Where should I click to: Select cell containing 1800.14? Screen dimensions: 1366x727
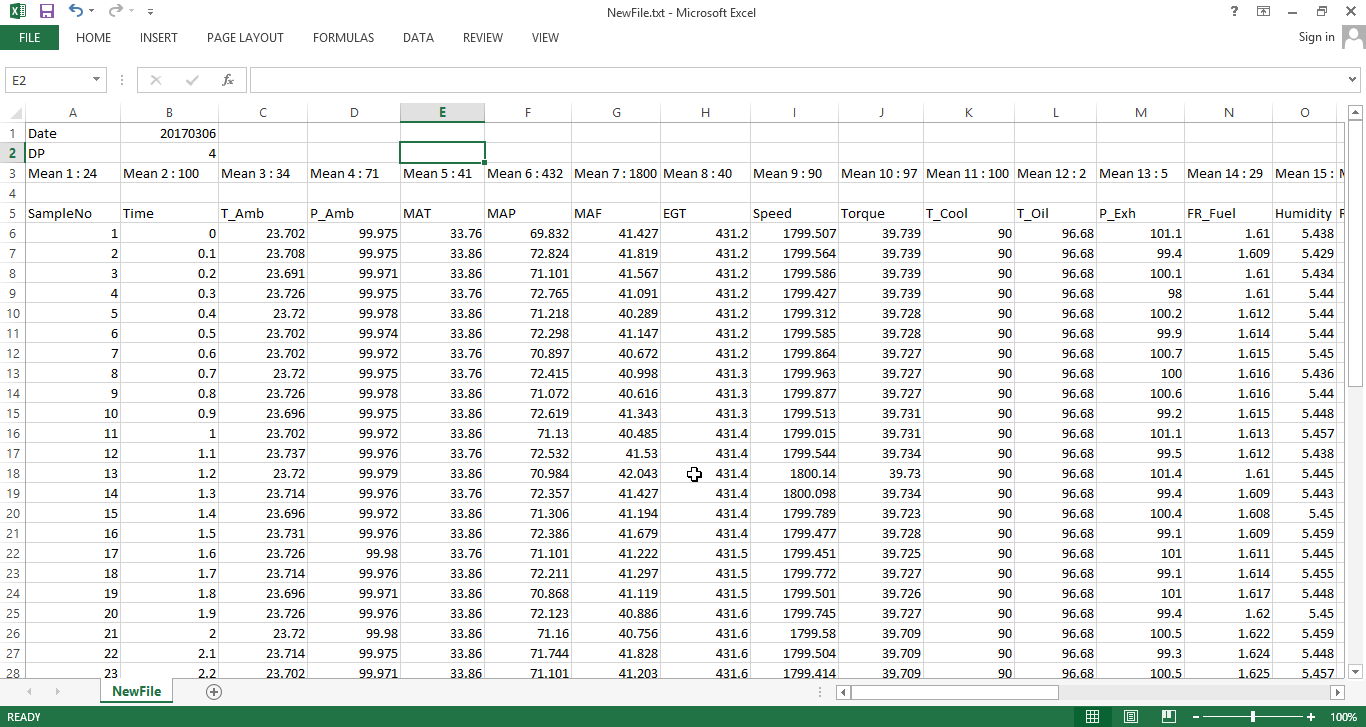click(794, 473)
